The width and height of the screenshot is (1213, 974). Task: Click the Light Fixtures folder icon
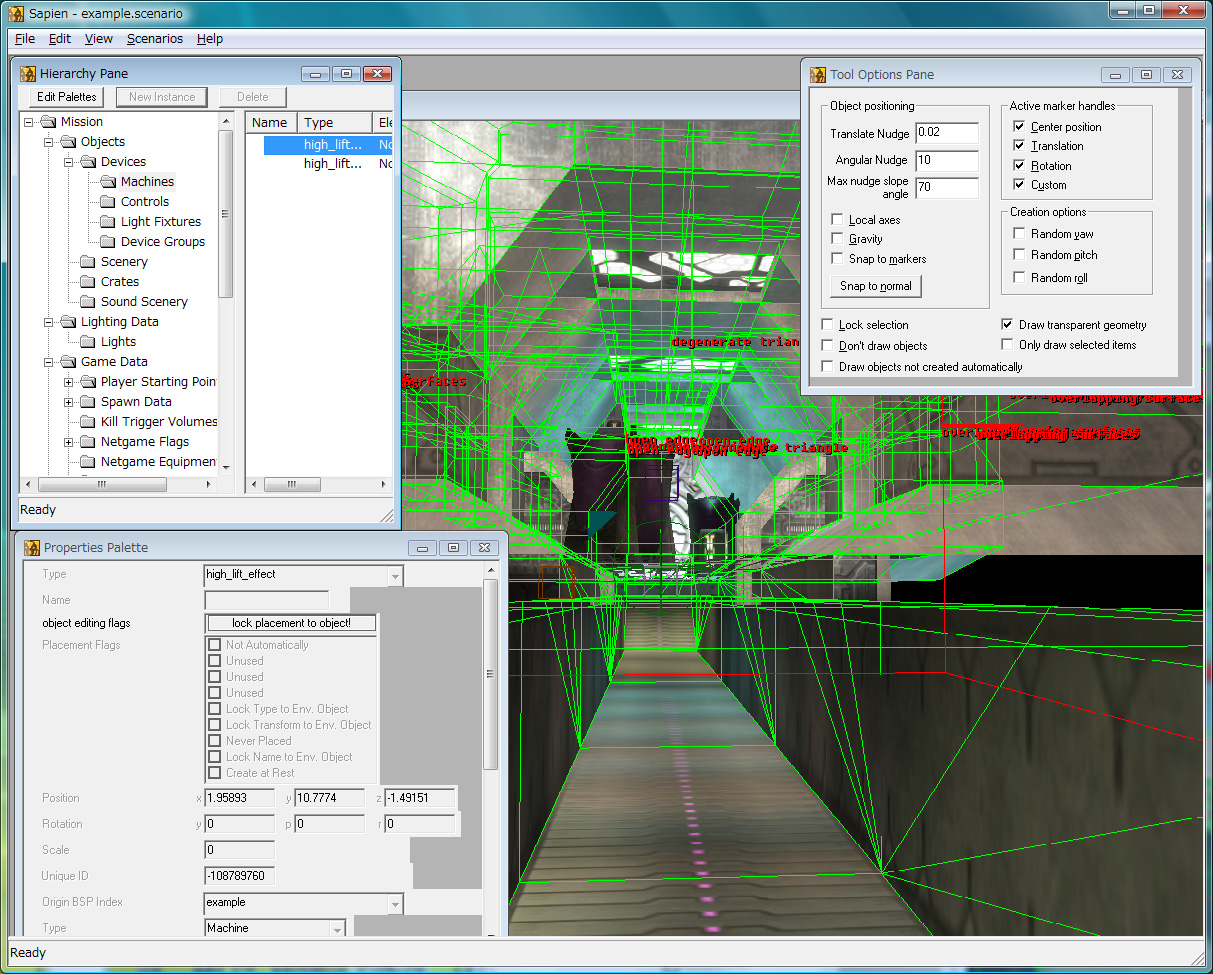pos(108,222)
